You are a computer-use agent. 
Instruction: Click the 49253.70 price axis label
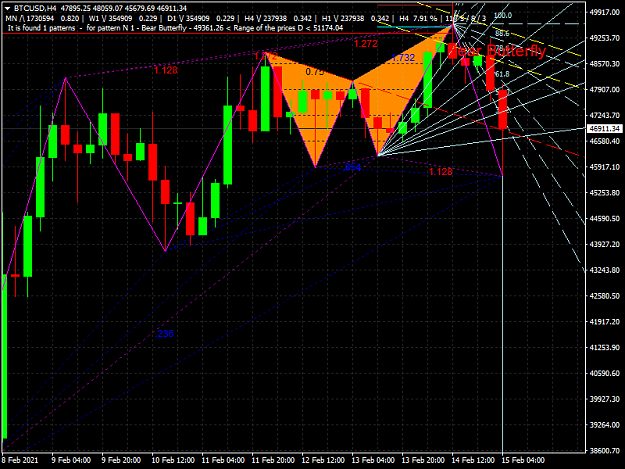tap(605, 38)
